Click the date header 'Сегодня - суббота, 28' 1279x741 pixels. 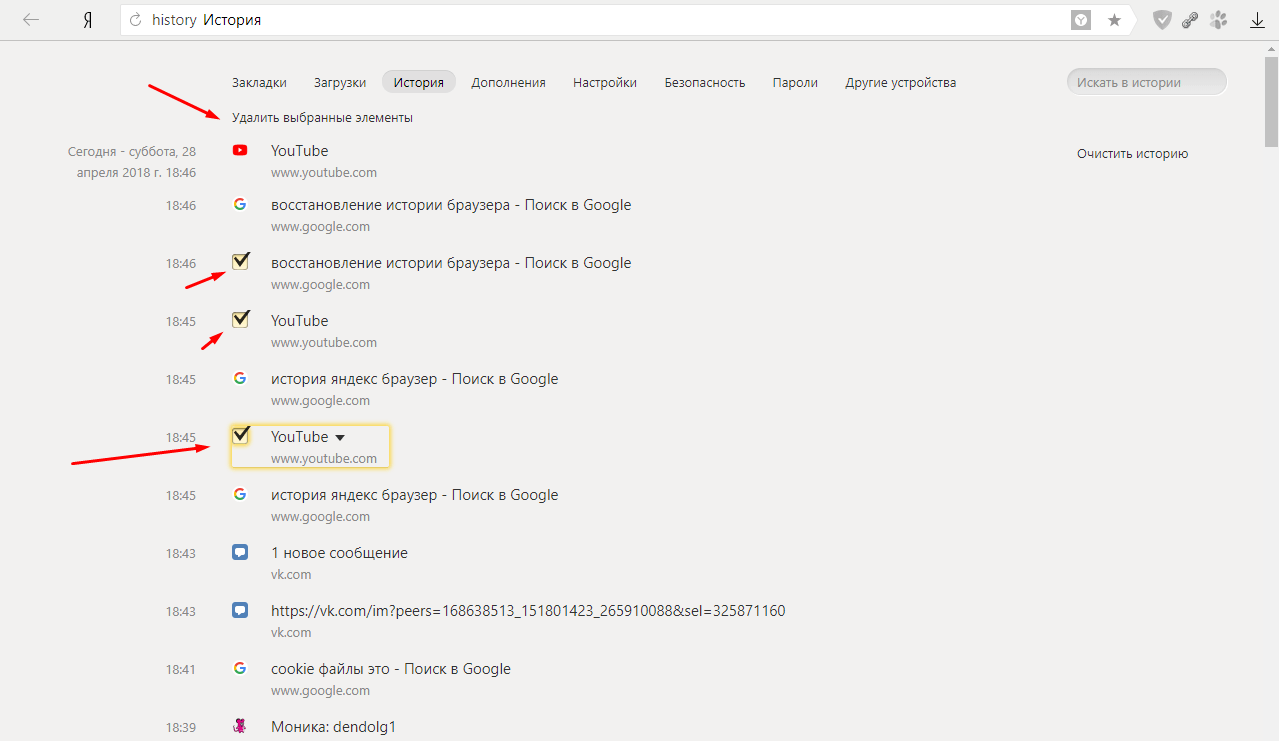click(132, 152)
